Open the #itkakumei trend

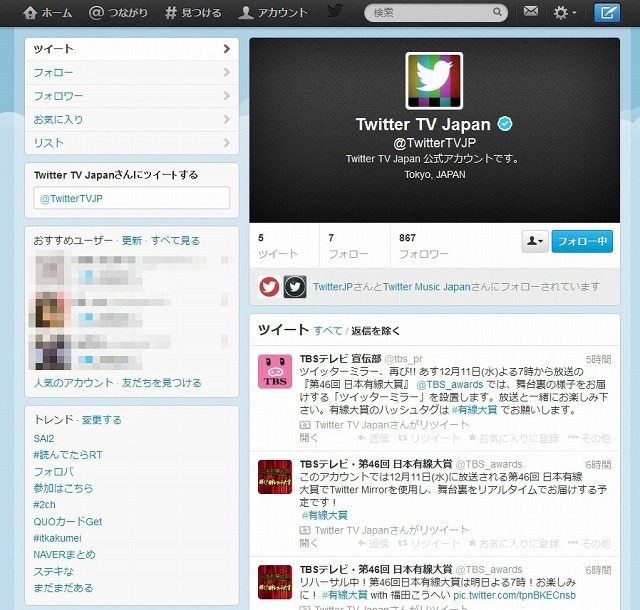tap(58, 538)
